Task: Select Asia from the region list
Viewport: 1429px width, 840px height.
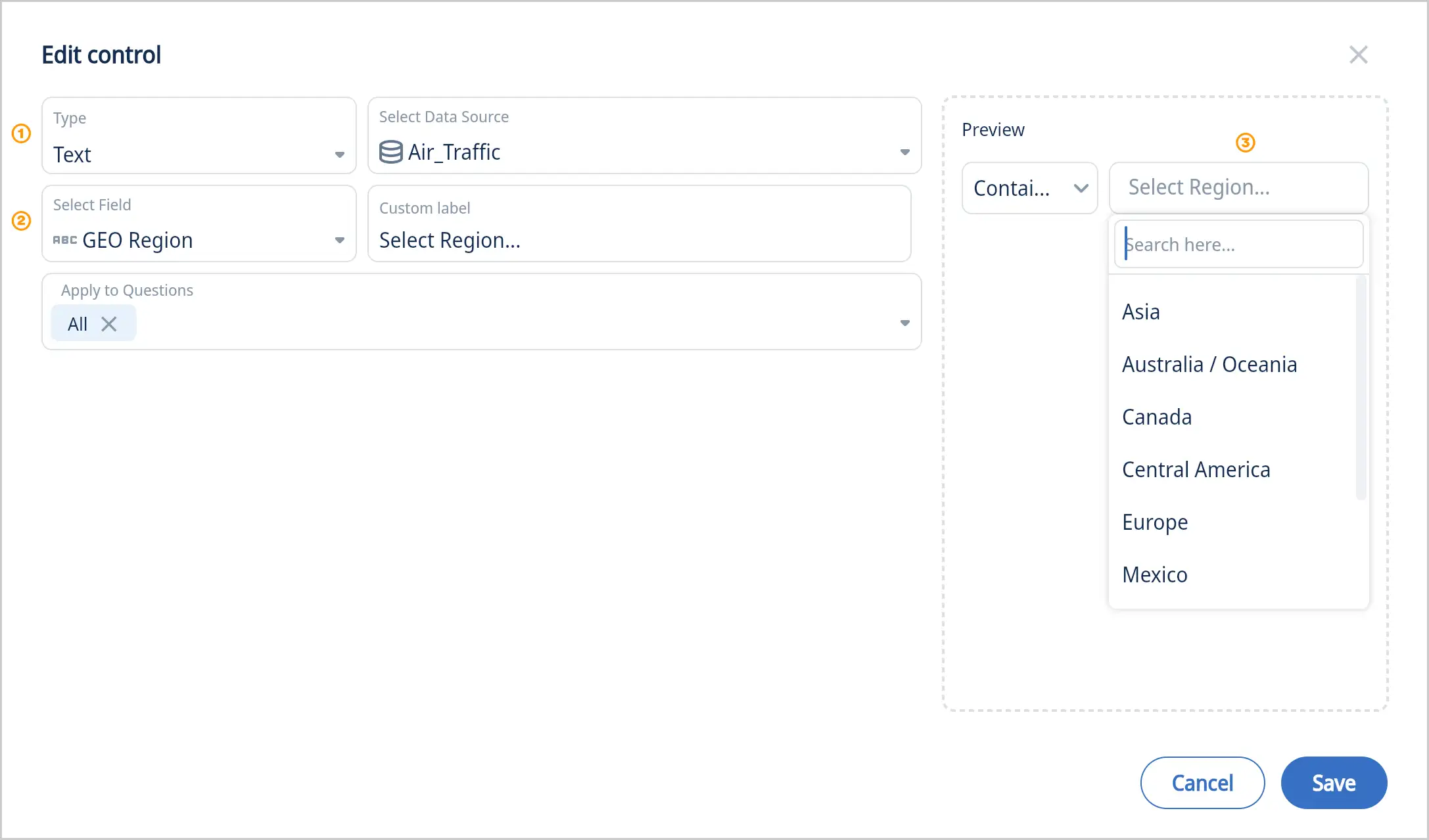Action: pos(1140,312)
